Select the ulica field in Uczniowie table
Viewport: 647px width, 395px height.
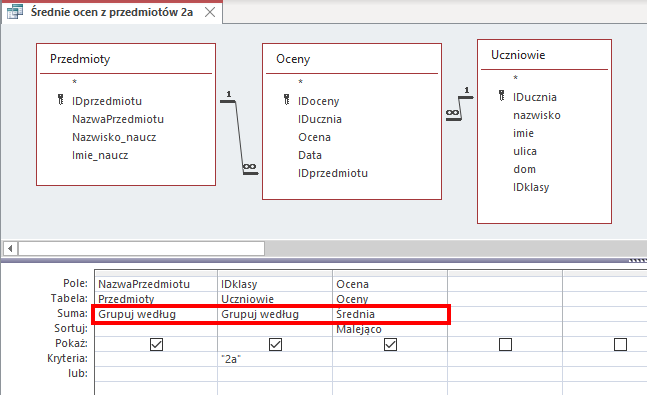tap(525, 151)
